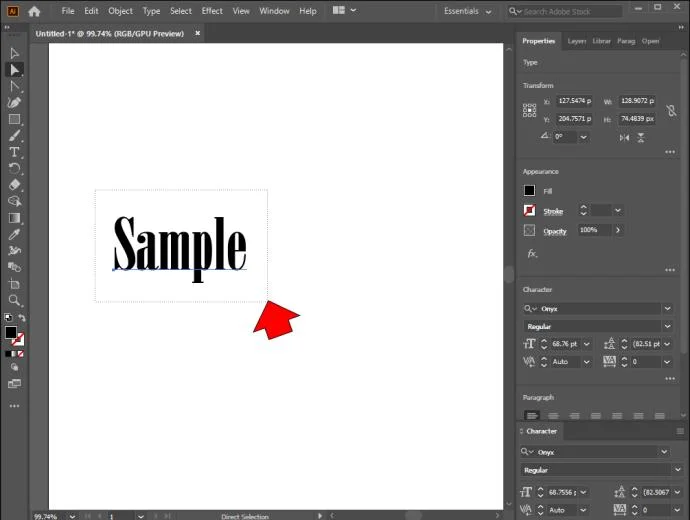Select the Paintbrush tool

[x=14, y=135]
